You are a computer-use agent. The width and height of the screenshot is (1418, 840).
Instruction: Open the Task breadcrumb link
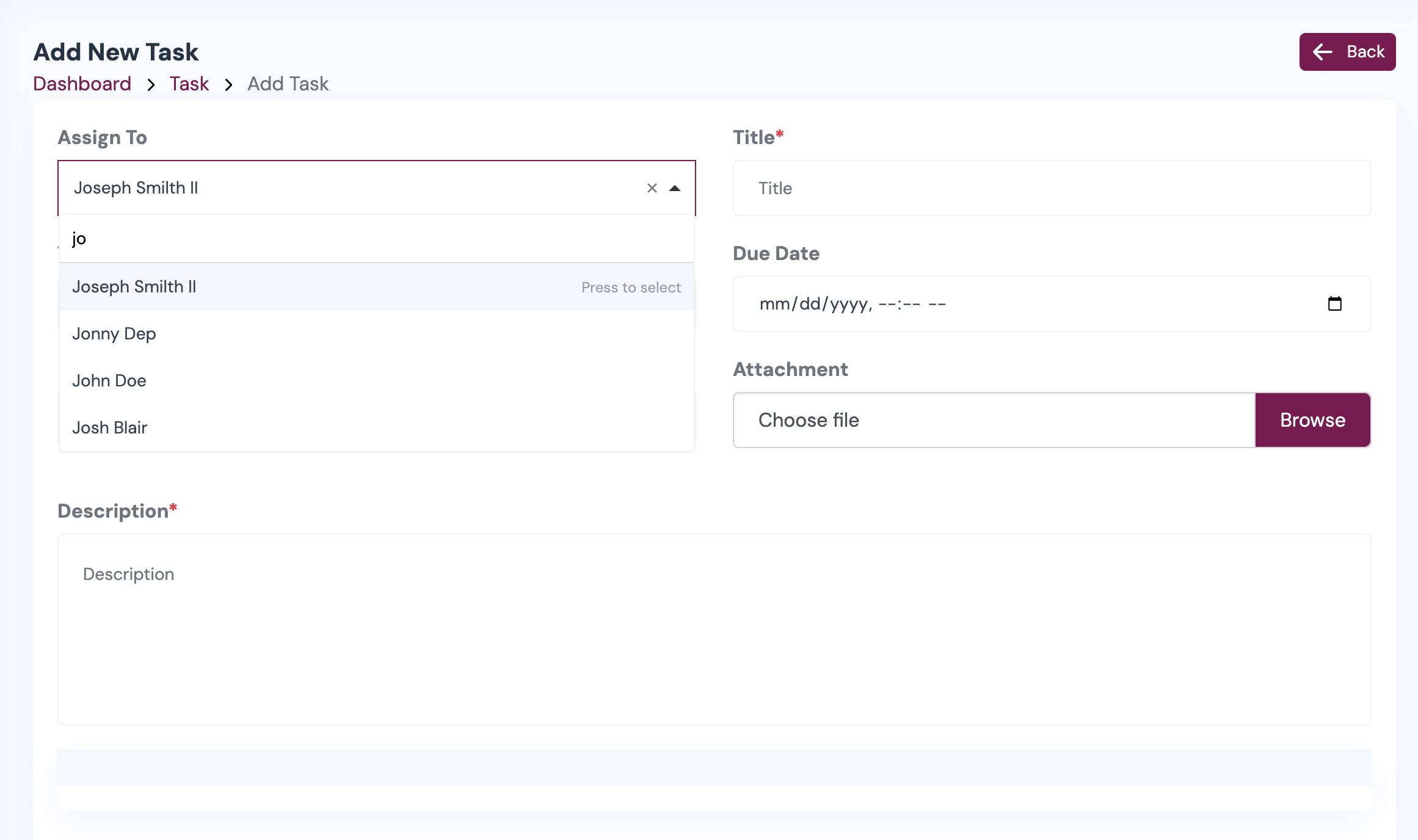pos(189,84)
